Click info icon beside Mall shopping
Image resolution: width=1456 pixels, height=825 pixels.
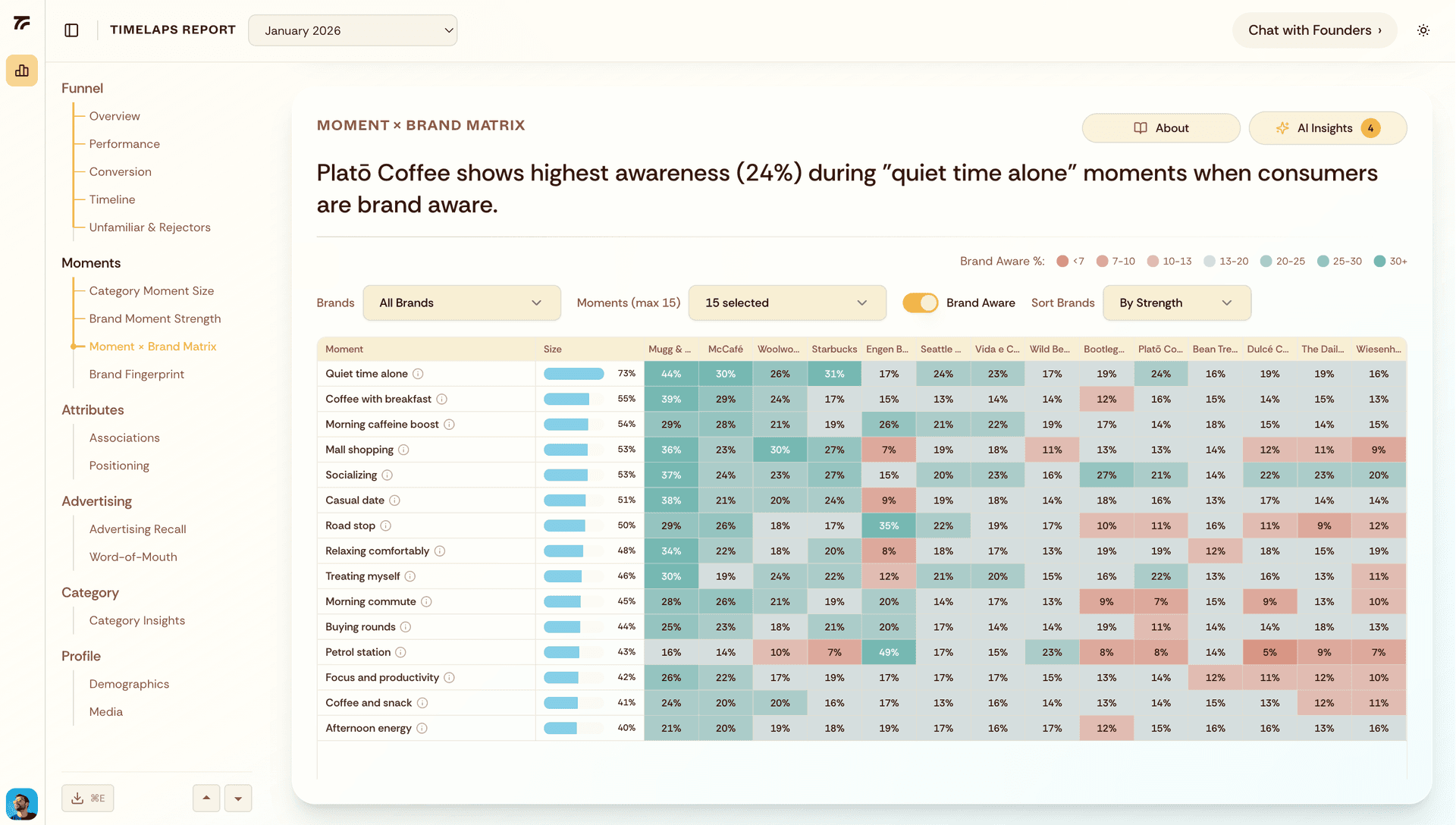pos(403,450)
